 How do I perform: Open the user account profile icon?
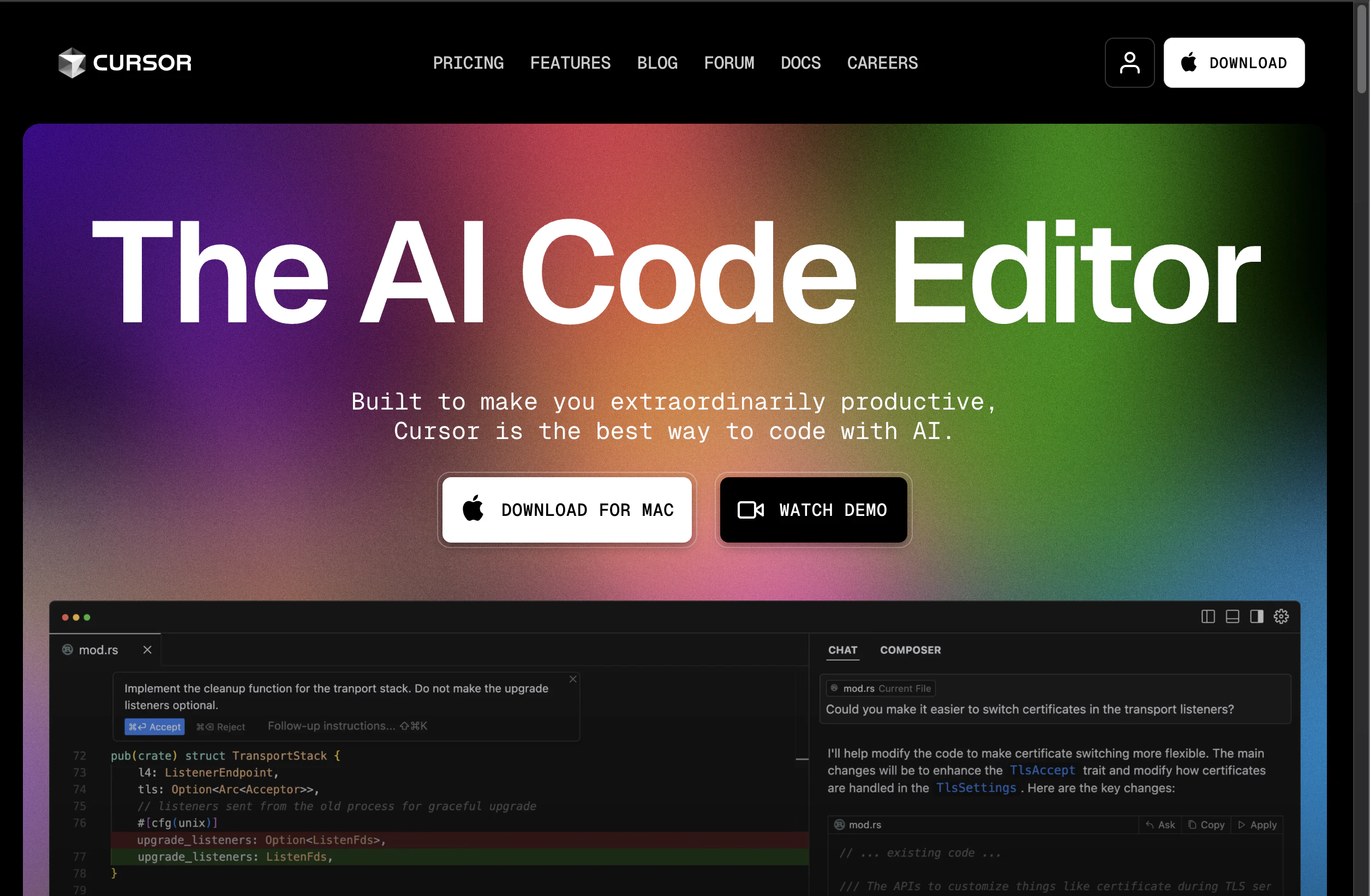pyautogui.click(x=1129, y=63)
